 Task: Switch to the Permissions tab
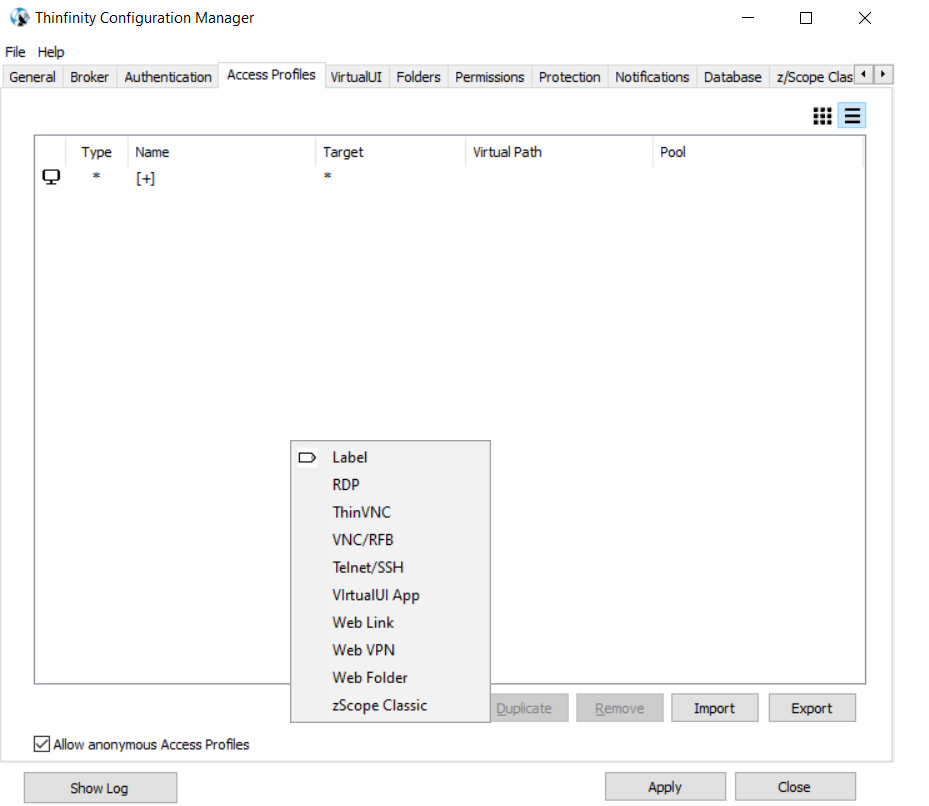click(489, 77)
